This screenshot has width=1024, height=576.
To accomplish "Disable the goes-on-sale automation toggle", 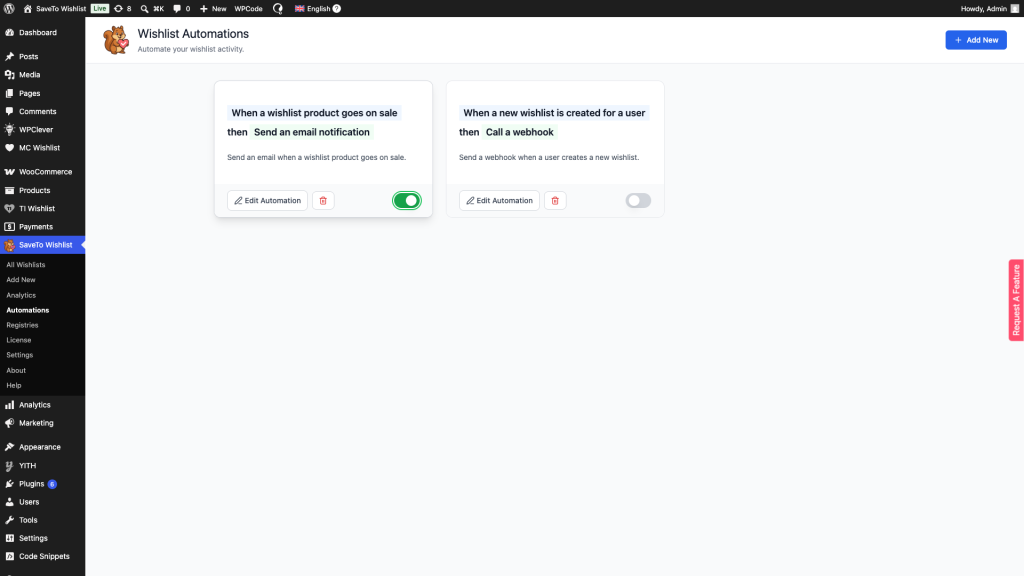I will pos(407,200).
